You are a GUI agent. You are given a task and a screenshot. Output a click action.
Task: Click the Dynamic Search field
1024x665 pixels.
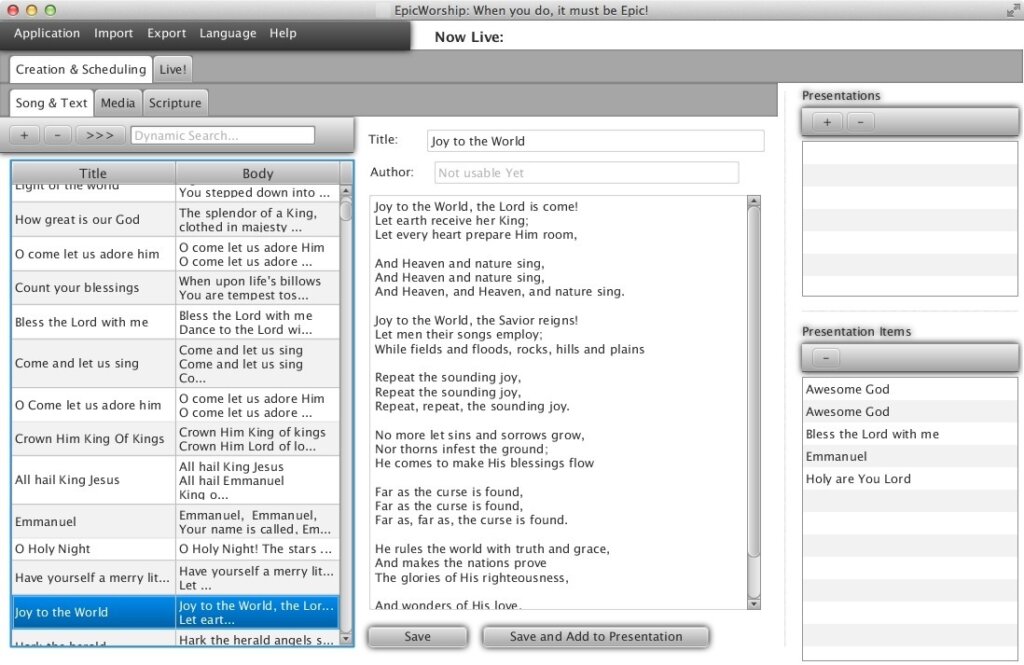click(x=222, y=134)
